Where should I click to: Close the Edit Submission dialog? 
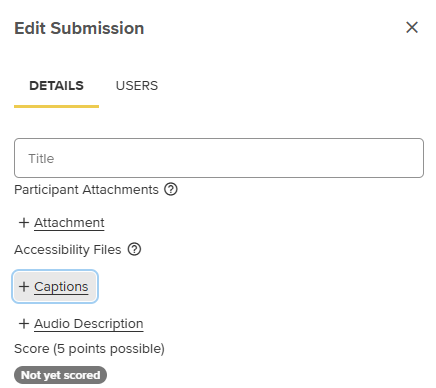(412, 27)
